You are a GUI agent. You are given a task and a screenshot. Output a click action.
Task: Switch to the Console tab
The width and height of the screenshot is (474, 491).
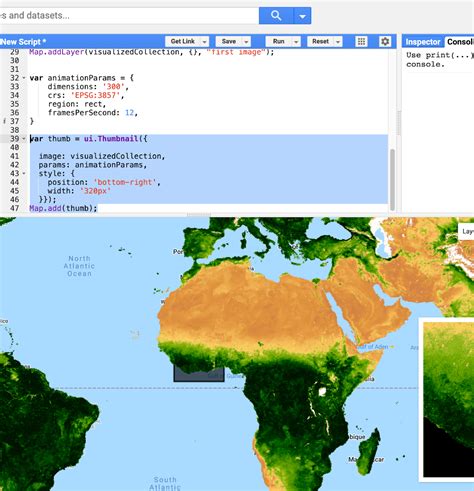tap(460, 42)
